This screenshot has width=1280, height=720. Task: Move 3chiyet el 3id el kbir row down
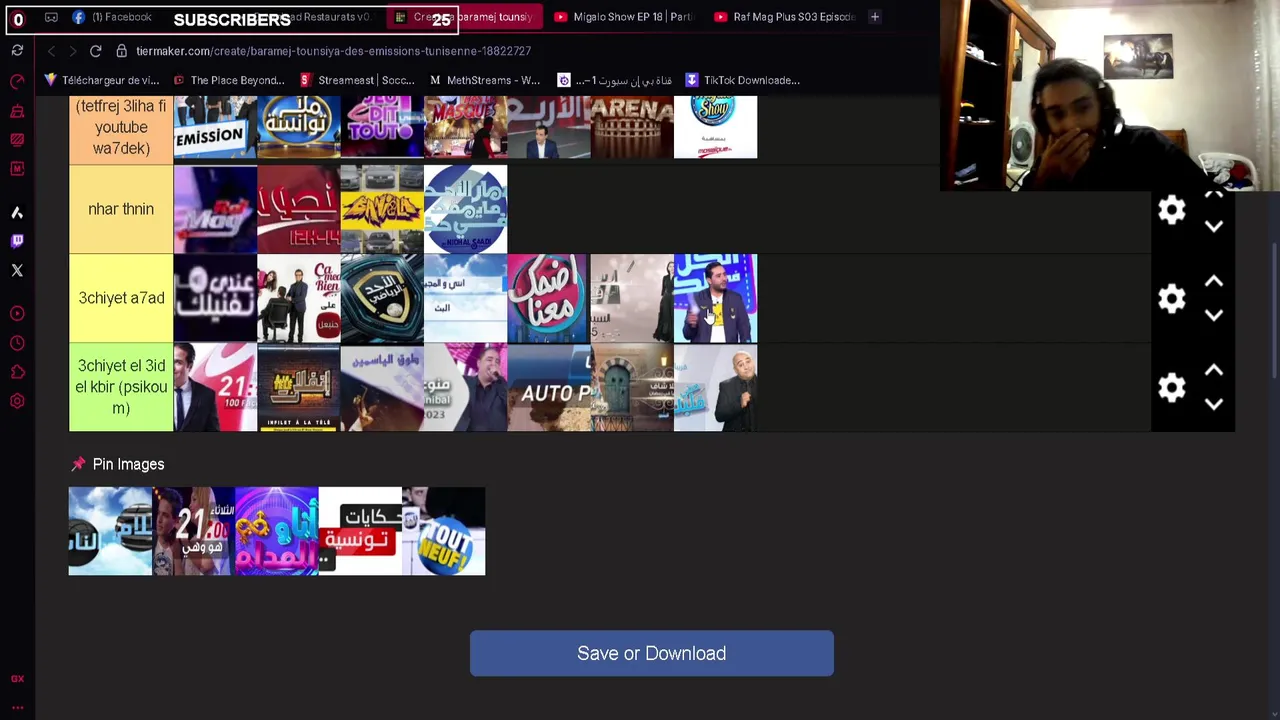coord(1214,405)
